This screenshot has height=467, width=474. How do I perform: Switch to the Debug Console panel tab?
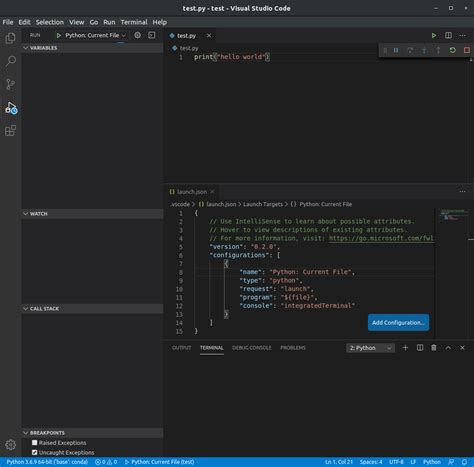tap(252, 348)
